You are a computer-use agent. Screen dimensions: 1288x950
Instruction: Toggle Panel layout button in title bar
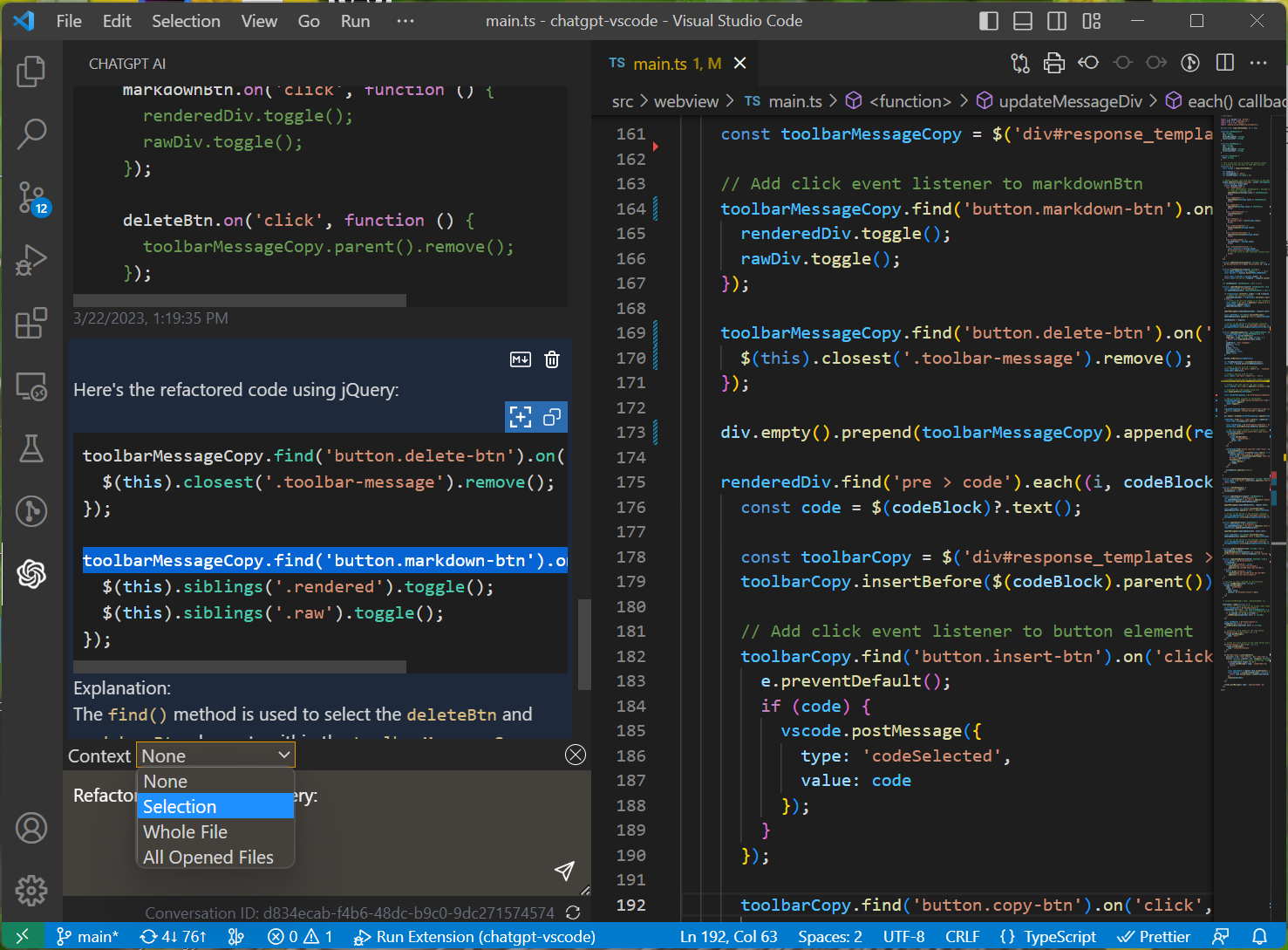(x=1023, y=21)
